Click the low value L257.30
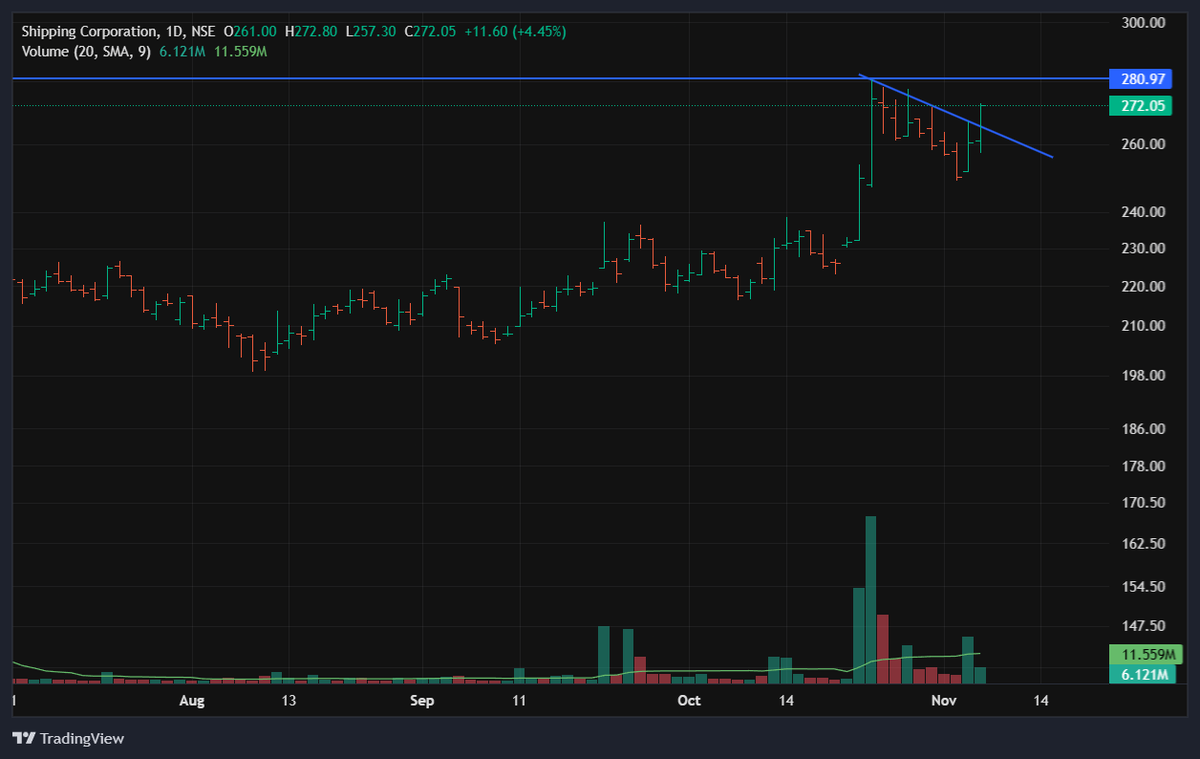The height and width of the screenshot is (759, 1200). point(371,31)
